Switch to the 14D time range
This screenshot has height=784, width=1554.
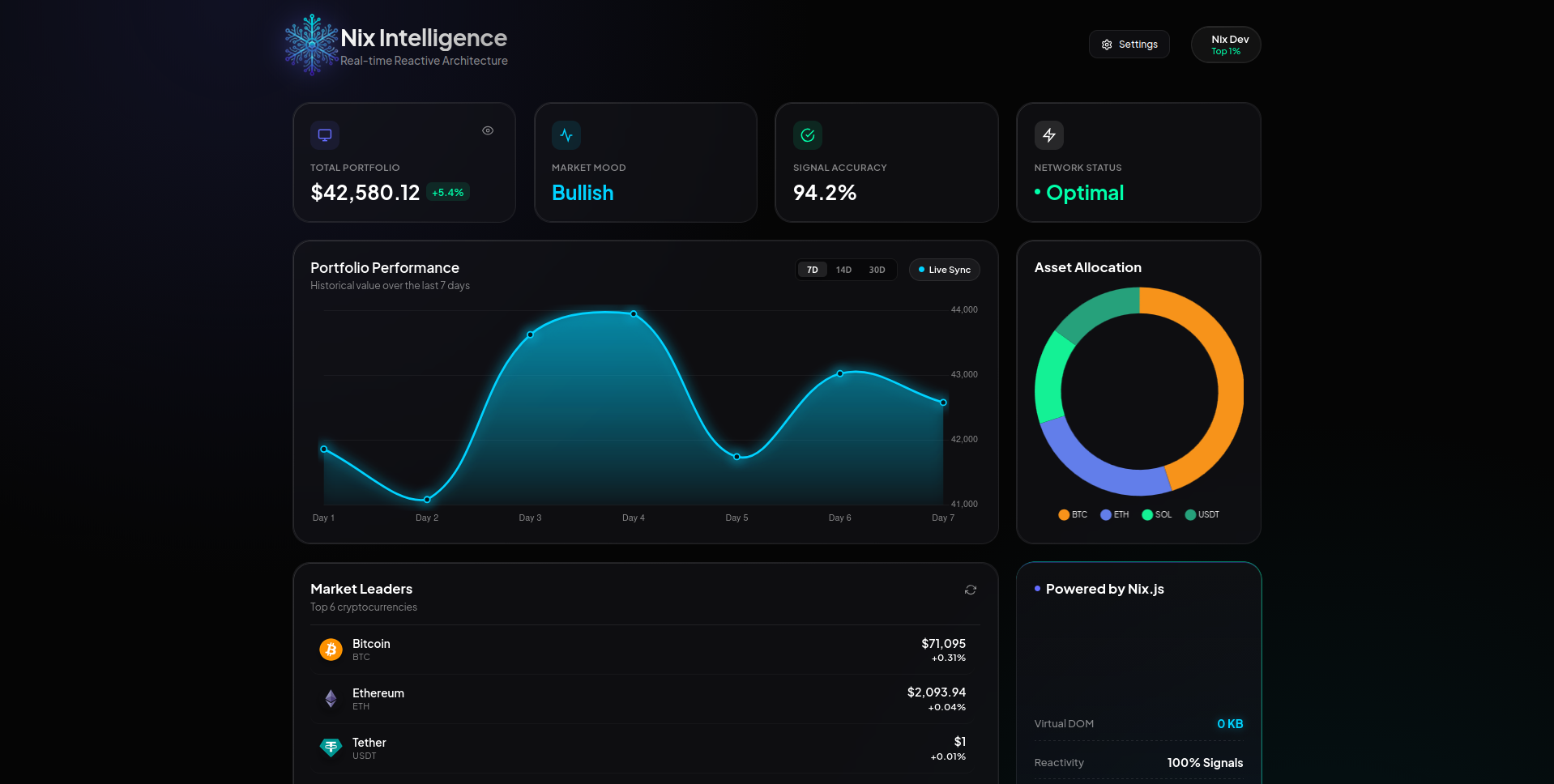(x=843, y=269)
